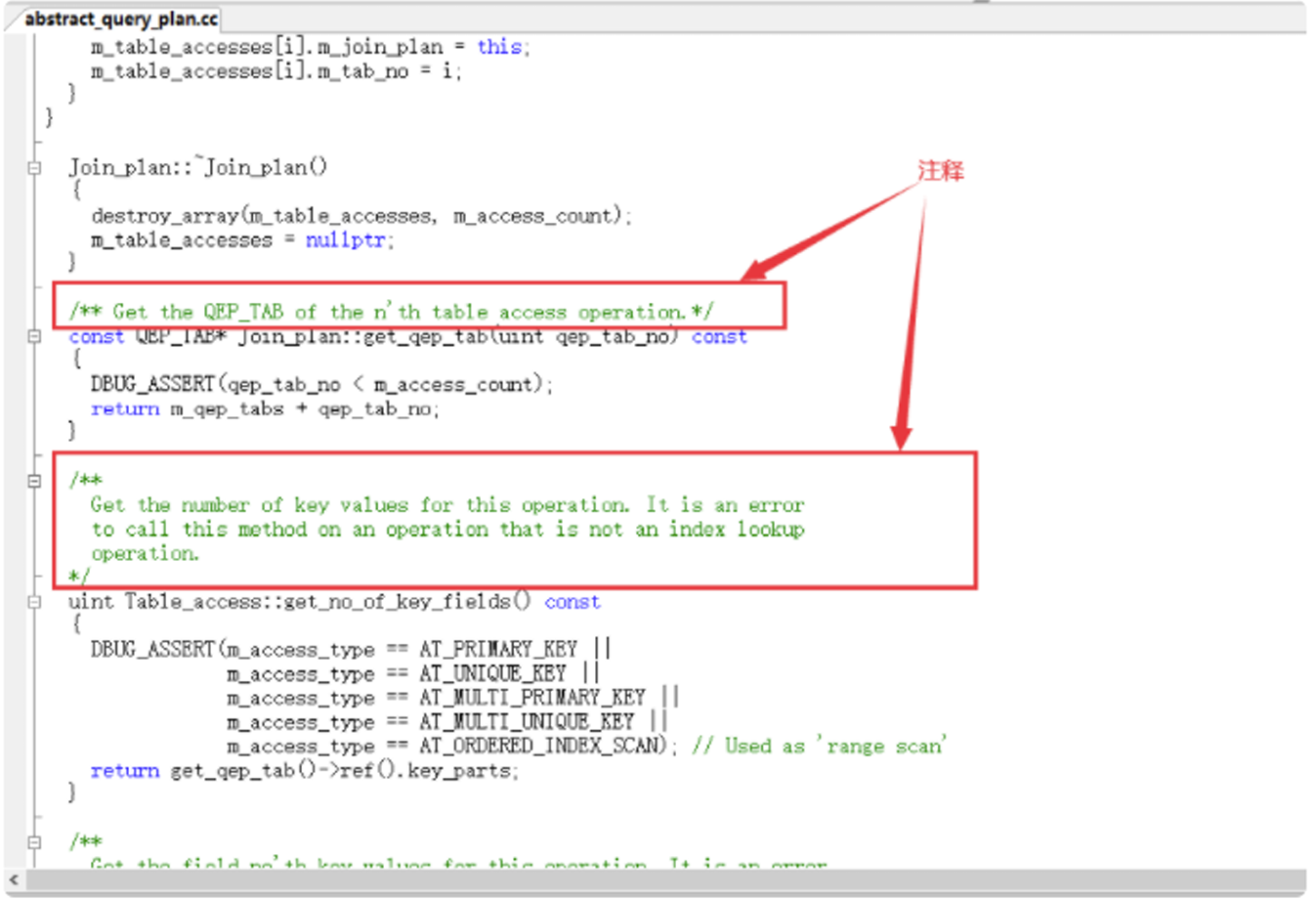This screenshot has height=899, width=1316.
Task: Select the abstract_query_plan.cc file tab
Action: [x=122, y=19]
